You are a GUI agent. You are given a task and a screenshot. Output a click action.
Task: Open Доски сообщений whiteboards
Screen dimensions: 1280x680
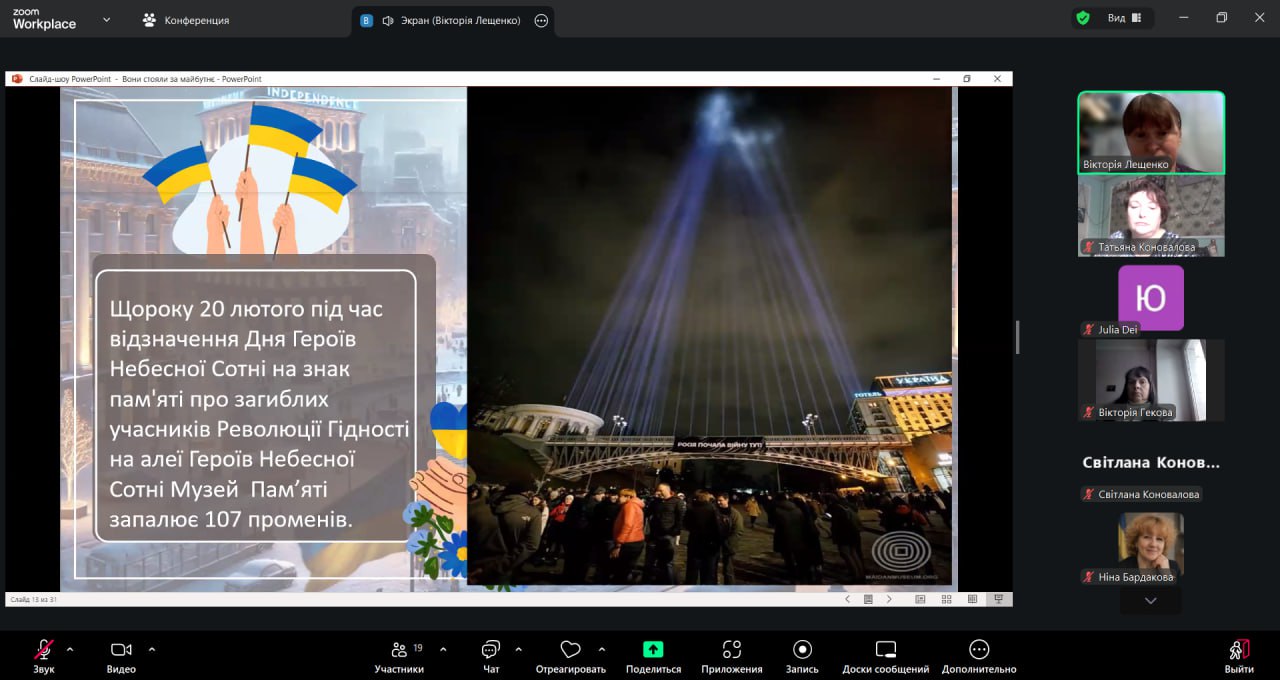(x=885, y=650)
